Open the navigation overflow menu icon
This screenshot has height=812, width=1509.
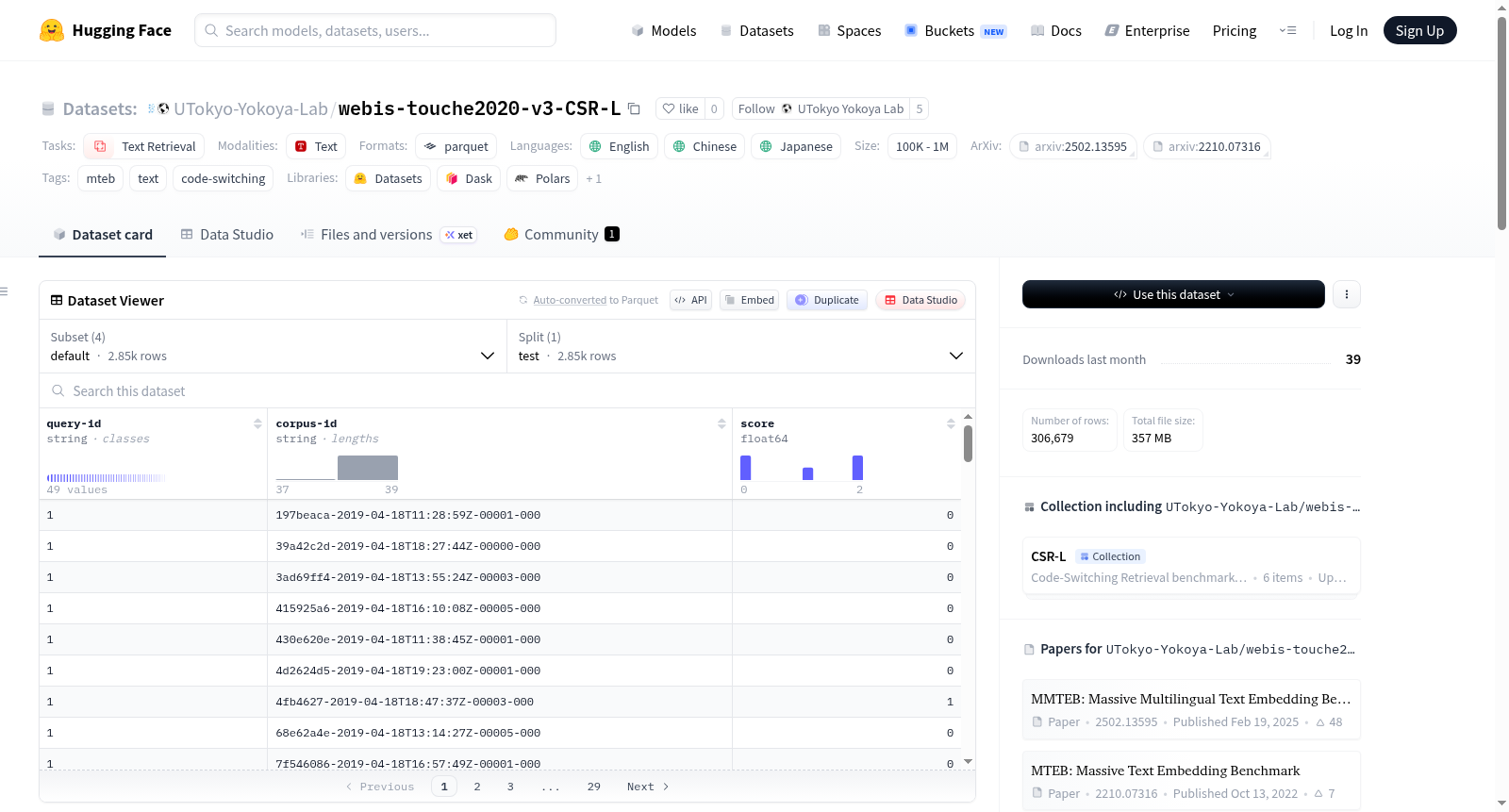click(x=1287, y=30)
